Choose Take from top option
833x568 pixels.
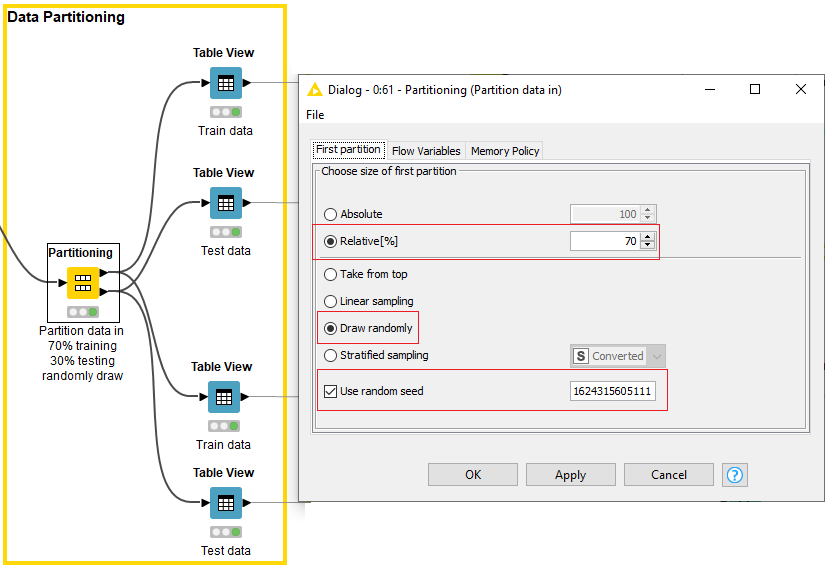[x=330, y=274]
